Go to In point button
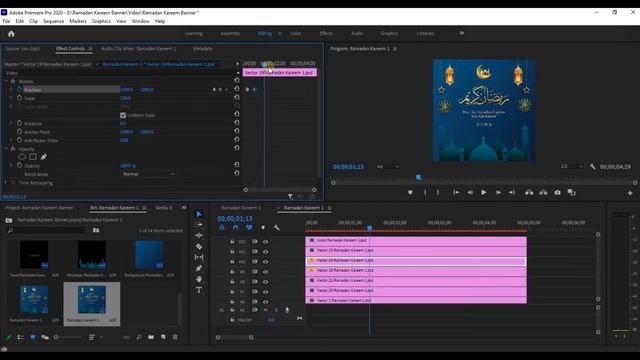The image size is (640, 360). coord(456,192)
